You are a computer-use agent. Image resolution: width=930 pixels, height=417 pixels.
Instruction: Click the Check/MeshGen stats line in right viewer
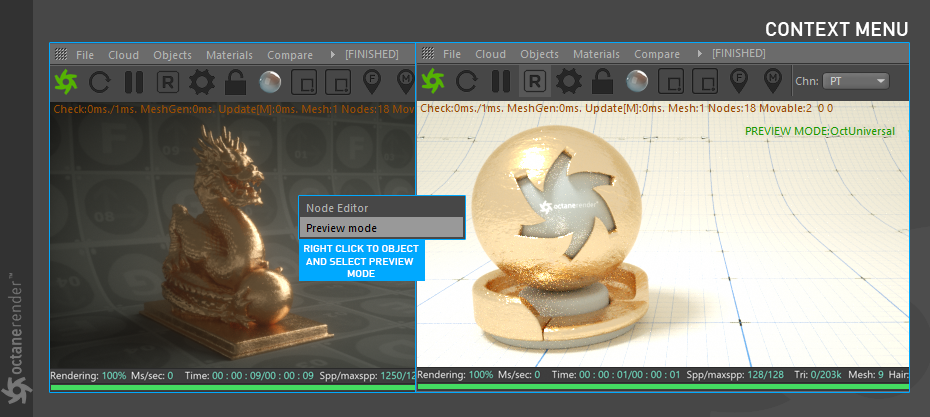pos(626,109)
